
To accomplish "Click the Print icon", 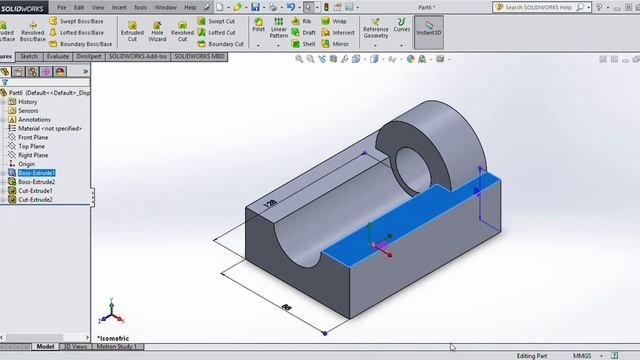I will coord(273,7).
